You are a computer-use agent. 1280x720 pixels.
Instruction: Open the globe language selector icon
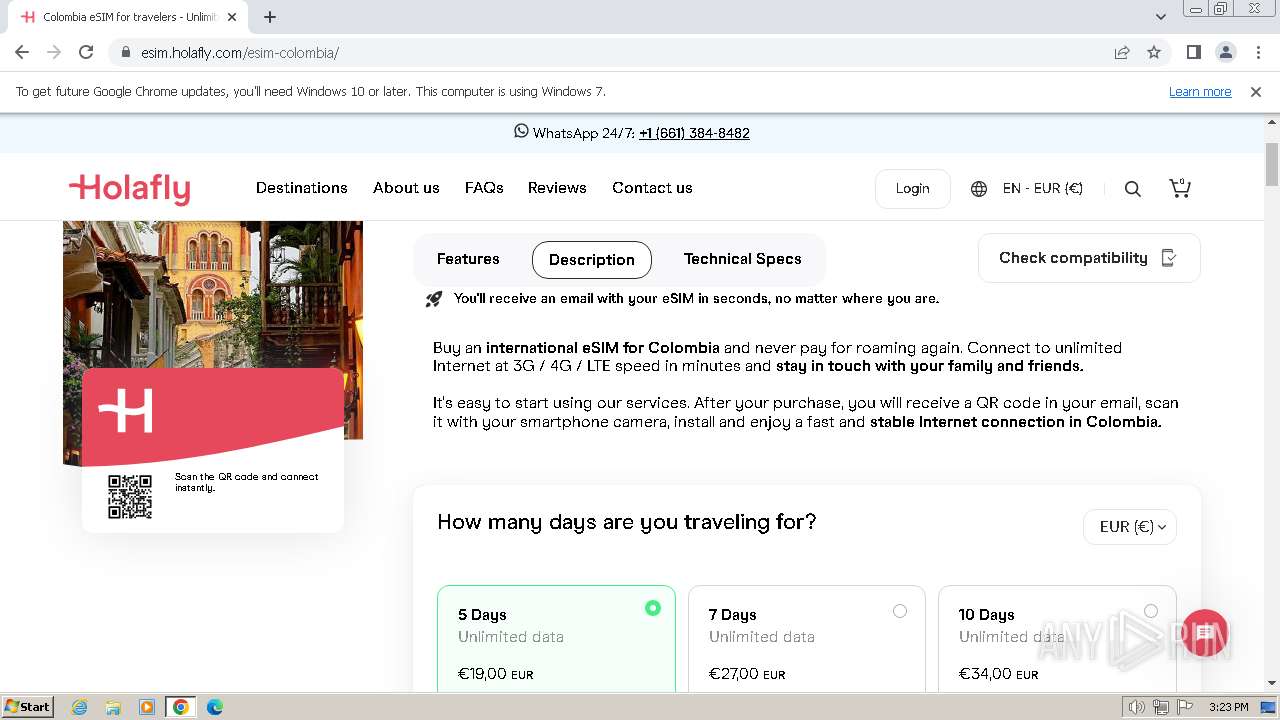click(x=979, y=188)
